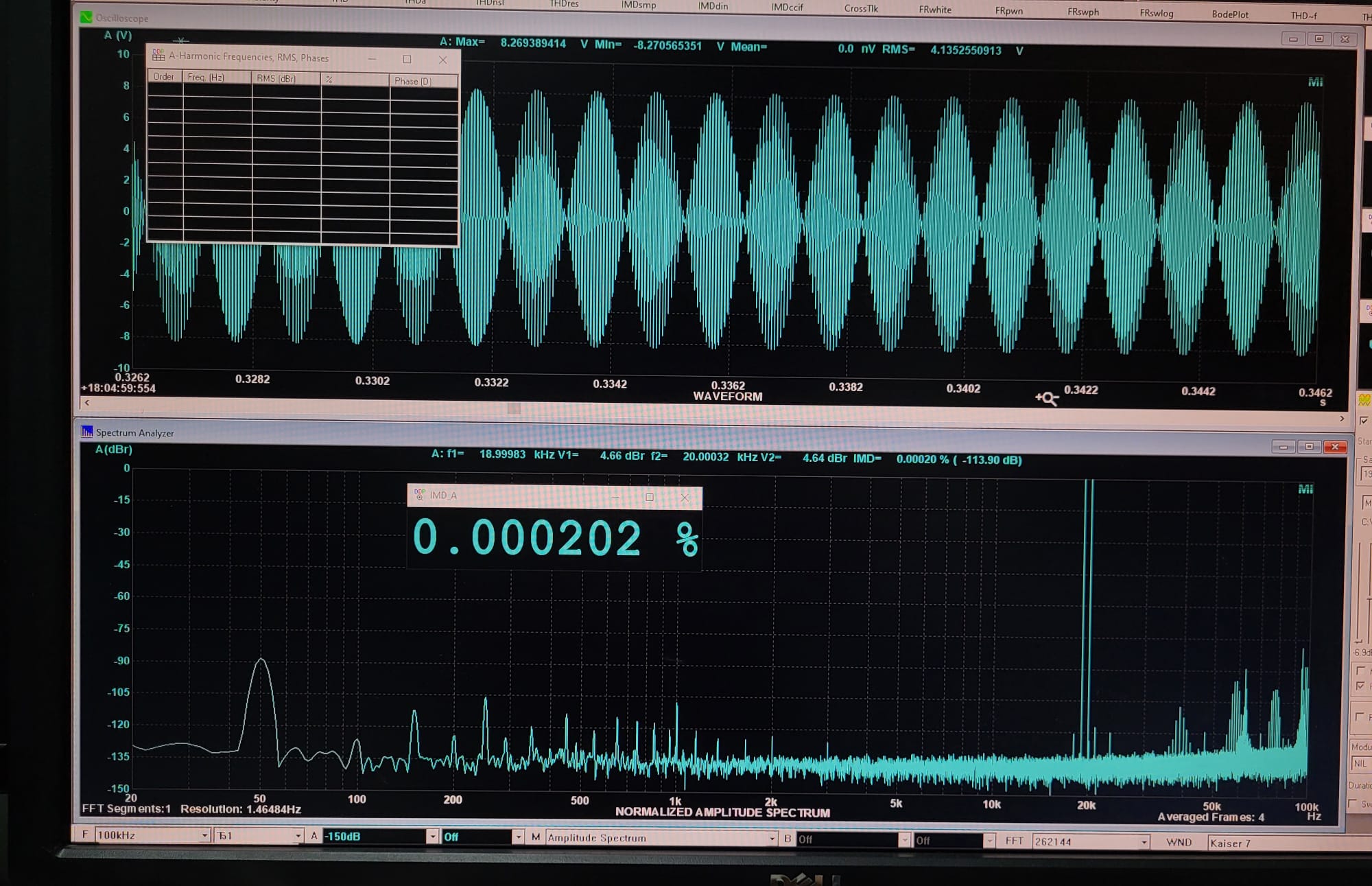The image size is (1372, 886).
Task: Click the MI logo in spectrum analyzer
Action: 1305,489
